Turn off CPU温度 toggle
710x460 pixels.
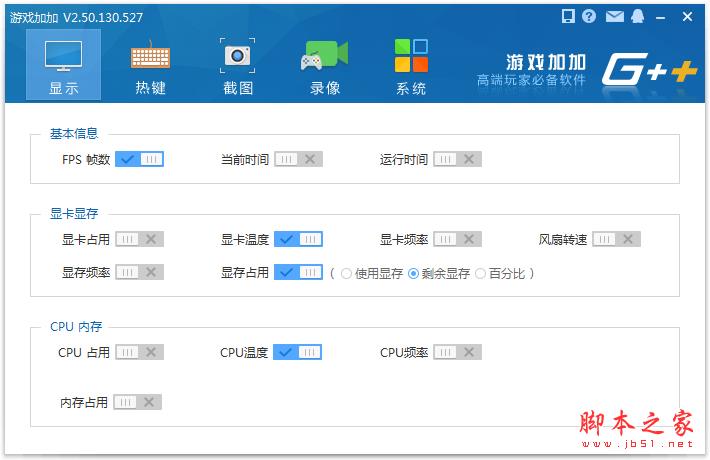[297, 352]
